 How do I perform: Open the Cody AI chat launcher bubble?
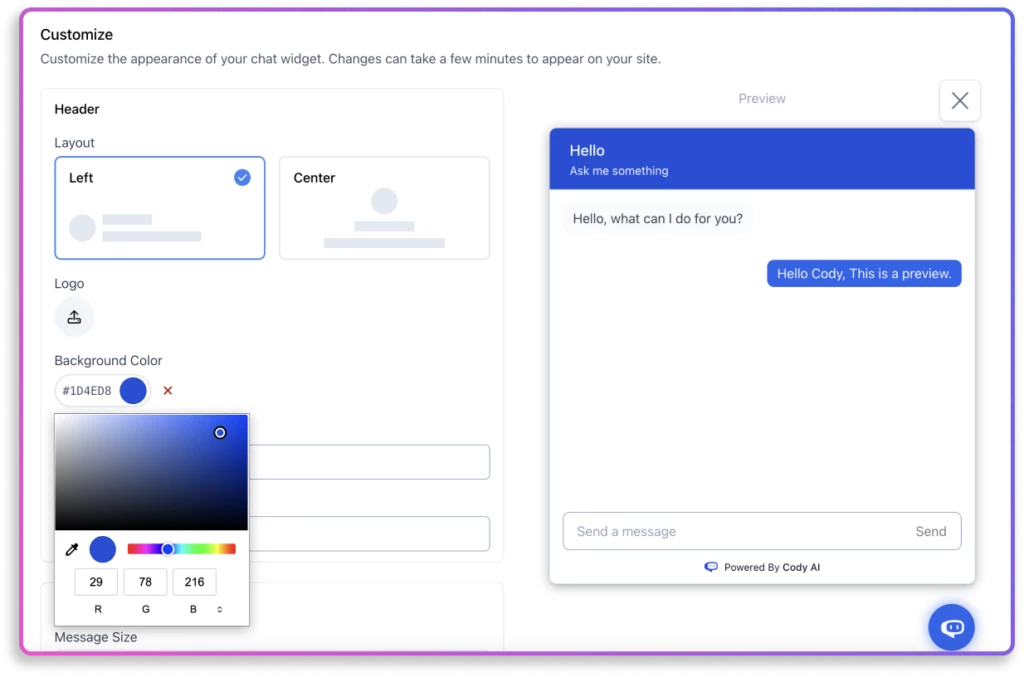(x=951, y=627)
